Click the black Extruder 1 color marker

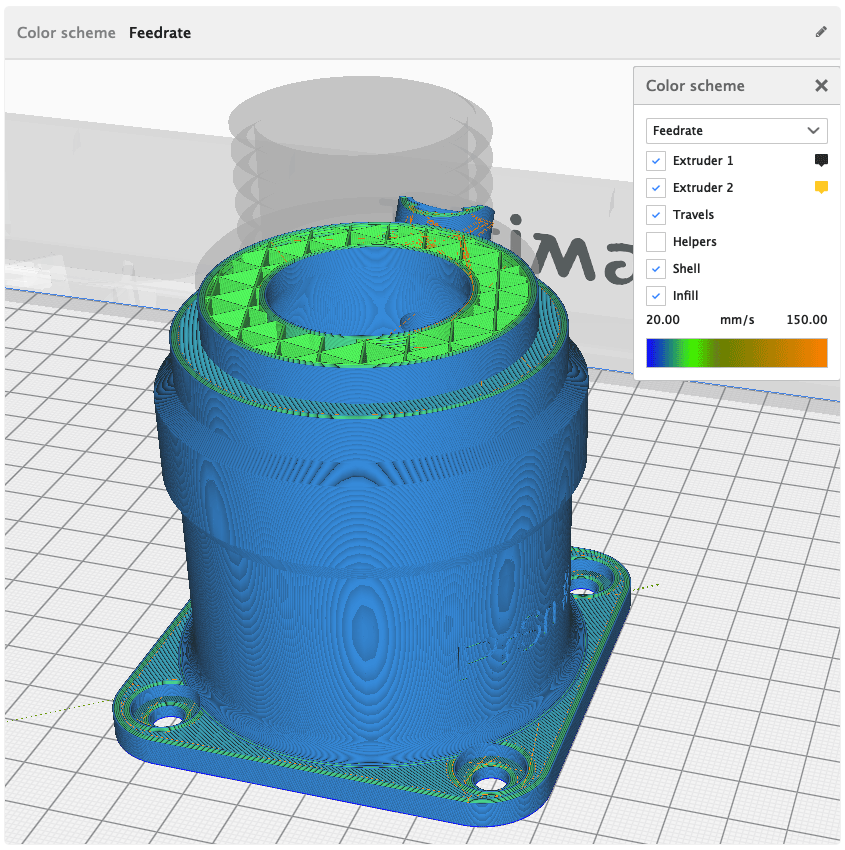click(821, 160)
